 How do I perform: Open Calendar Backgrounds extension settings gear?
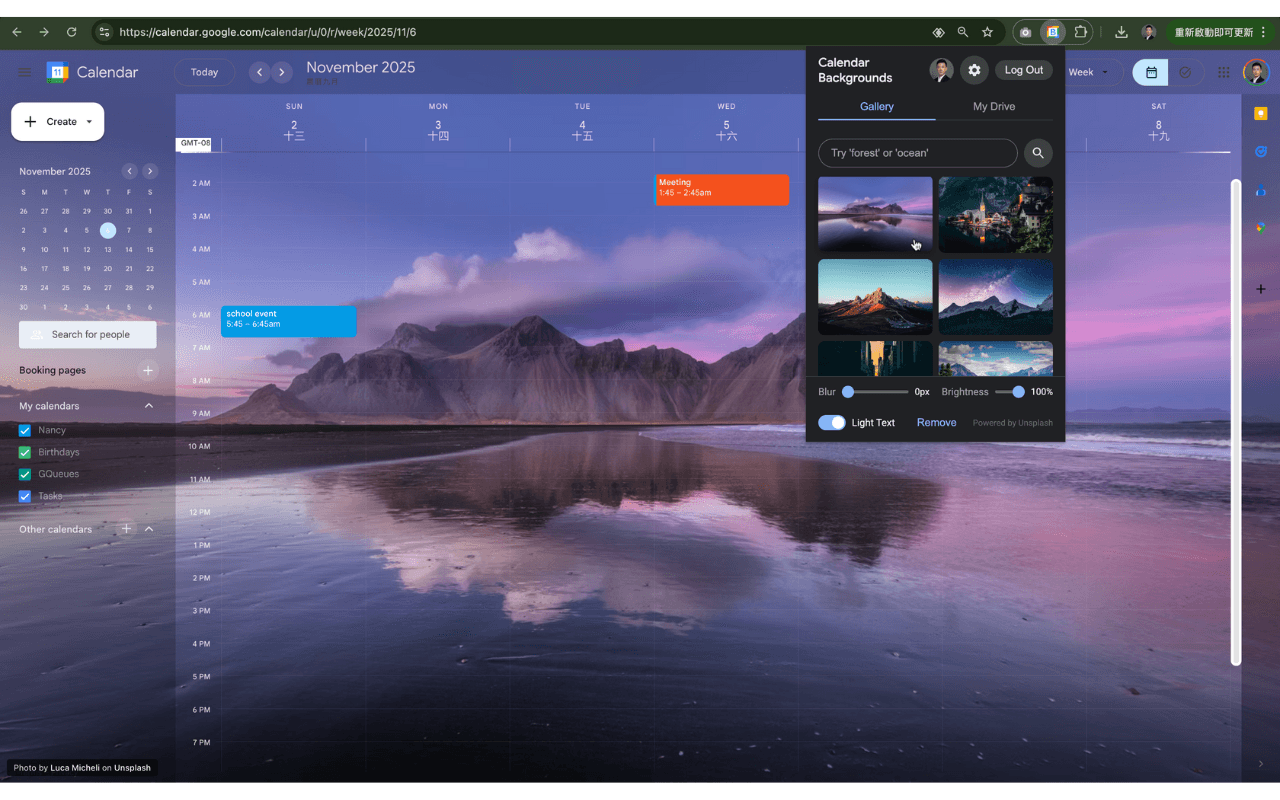[974, 70]
